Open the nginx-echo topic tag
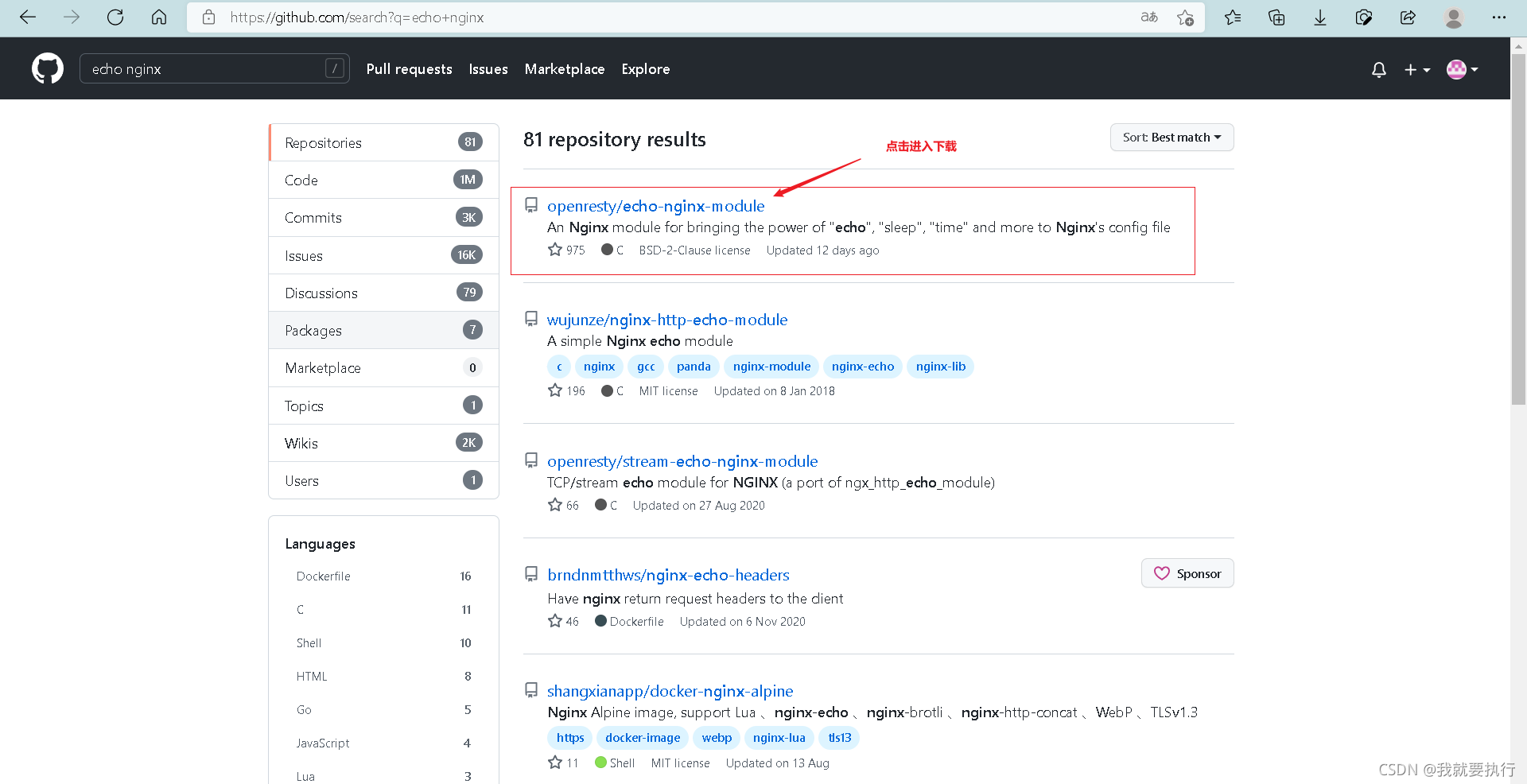This screenshot has height=784, width=1527. pos(863,367)
